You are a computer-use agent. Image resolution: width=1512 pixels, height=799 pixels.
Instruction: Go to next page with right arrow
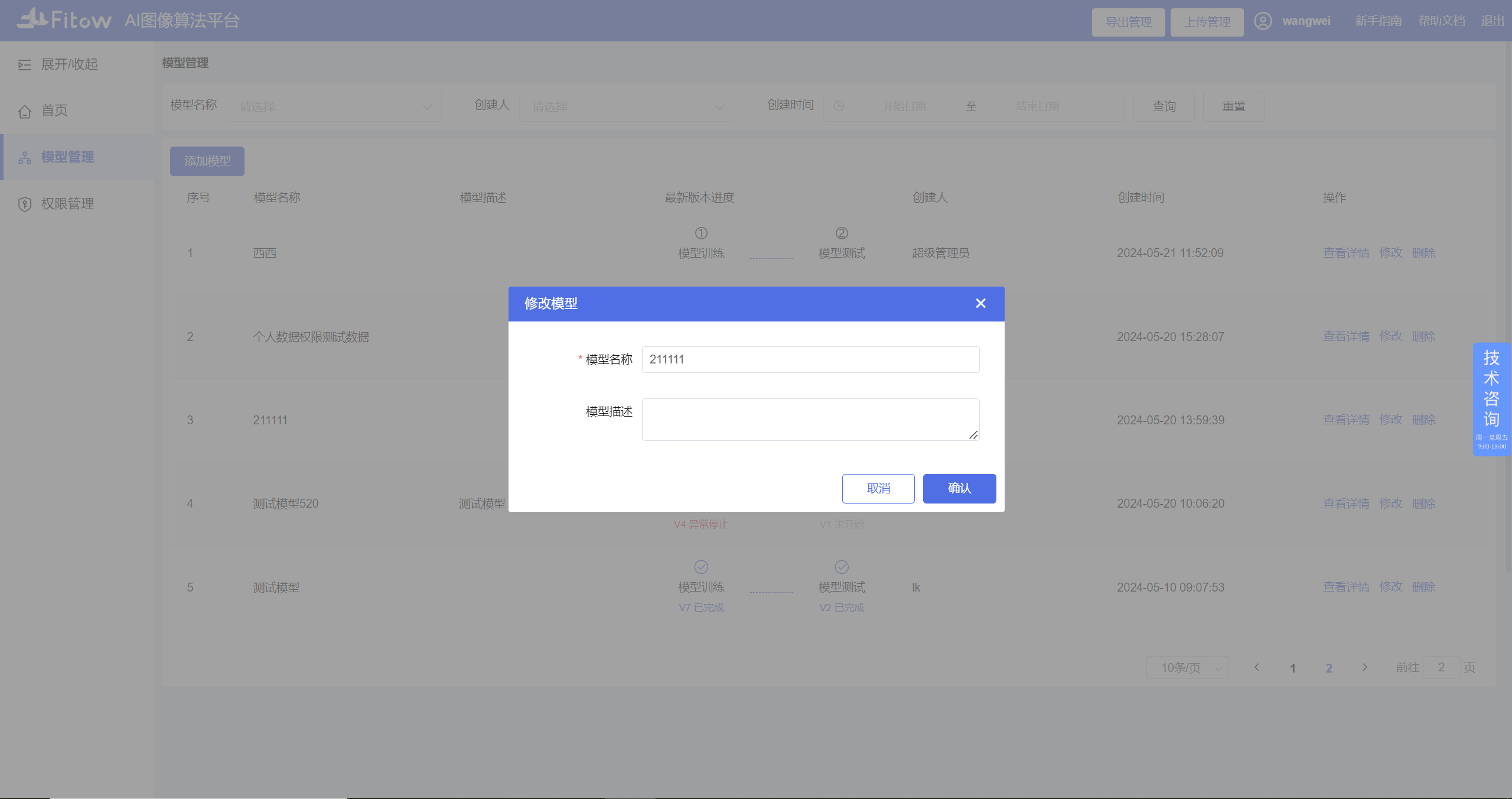coord(1364,667)
